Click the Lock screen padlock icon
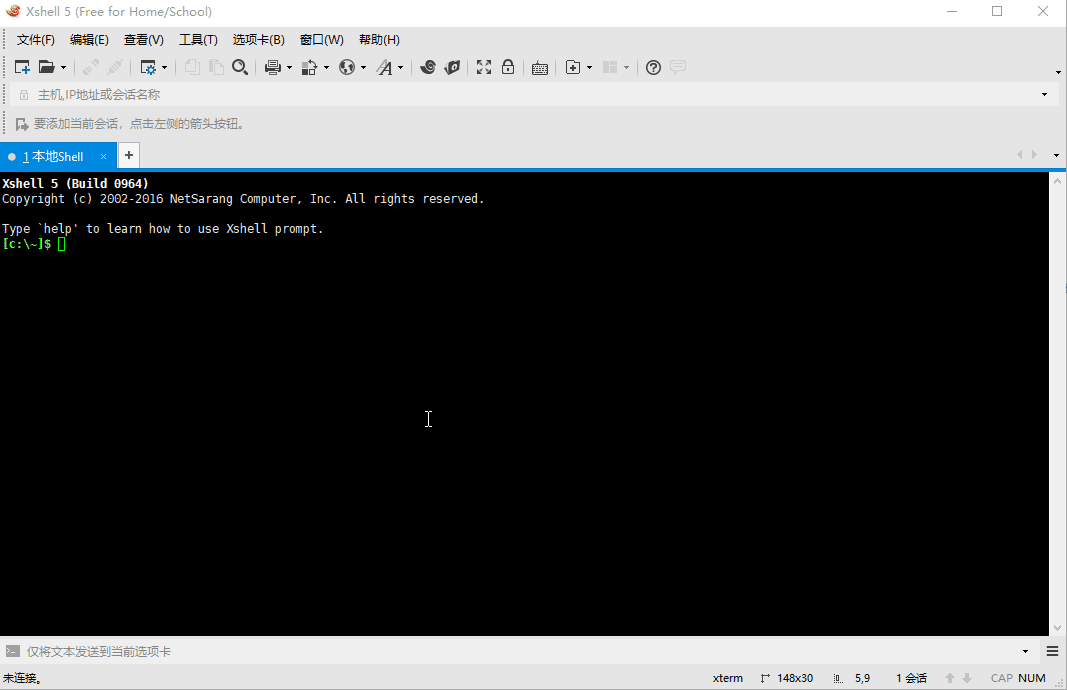The image size is (1067, 690). click(x=508, y=67)
